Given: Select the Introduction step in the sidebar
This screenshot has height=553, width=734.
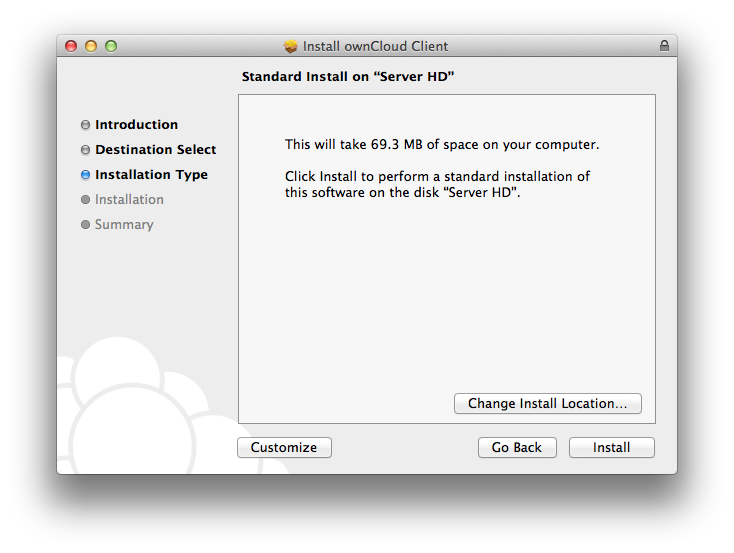Looking at the screenshot, I should 136,125.
